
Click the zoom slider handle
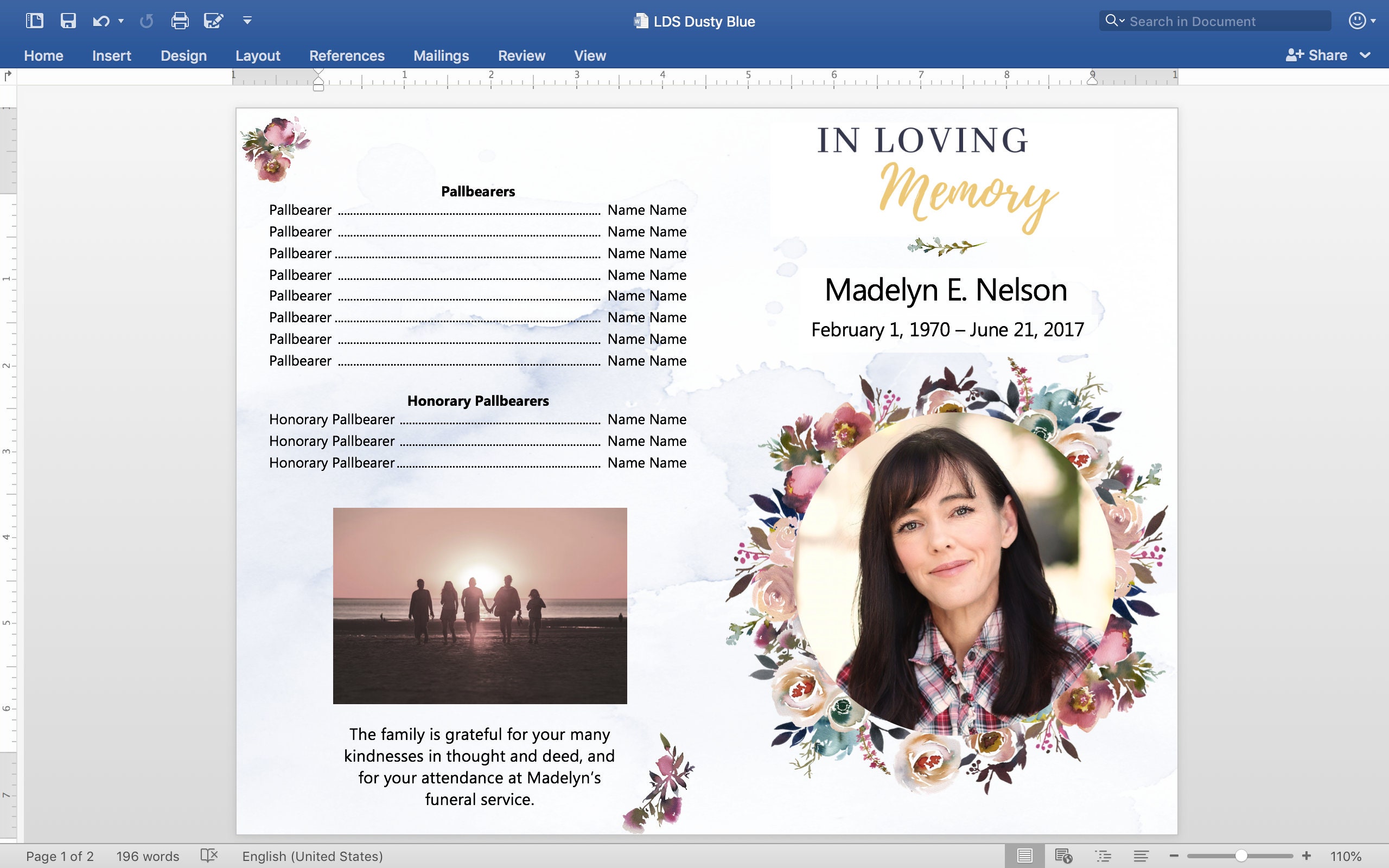tap(1241, 856)
